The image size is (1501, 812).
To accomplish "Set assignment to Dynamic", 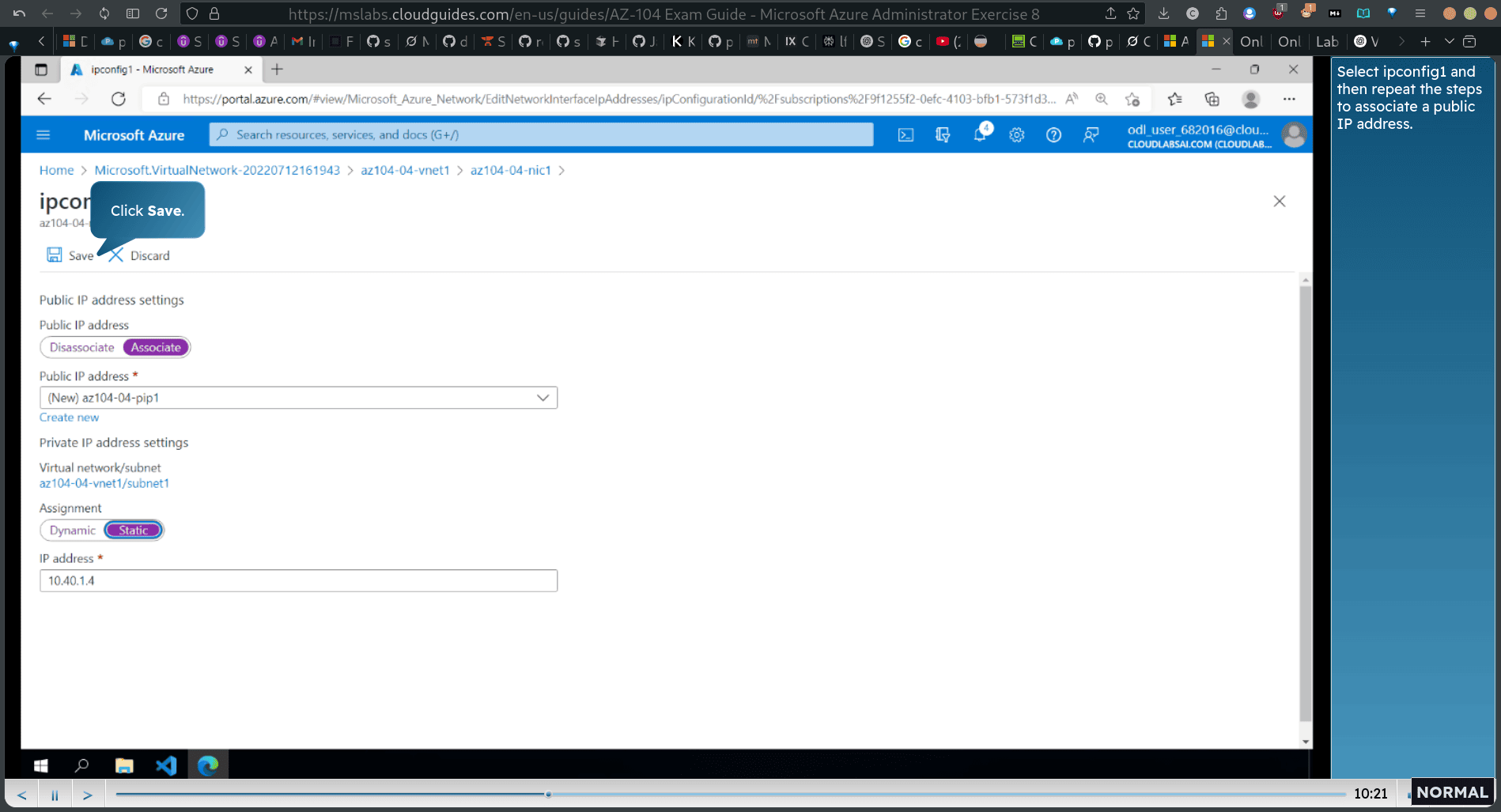I will point(72,531).
